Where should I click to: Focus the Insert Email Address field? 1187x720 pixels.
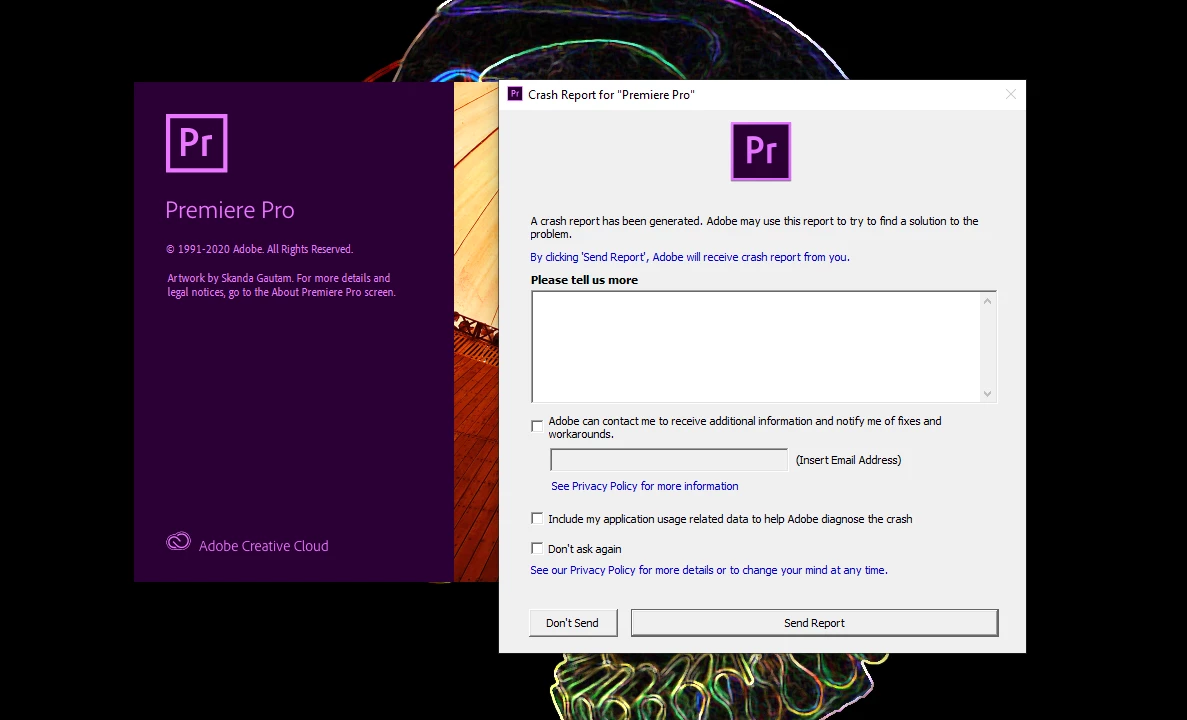(669, 460)
